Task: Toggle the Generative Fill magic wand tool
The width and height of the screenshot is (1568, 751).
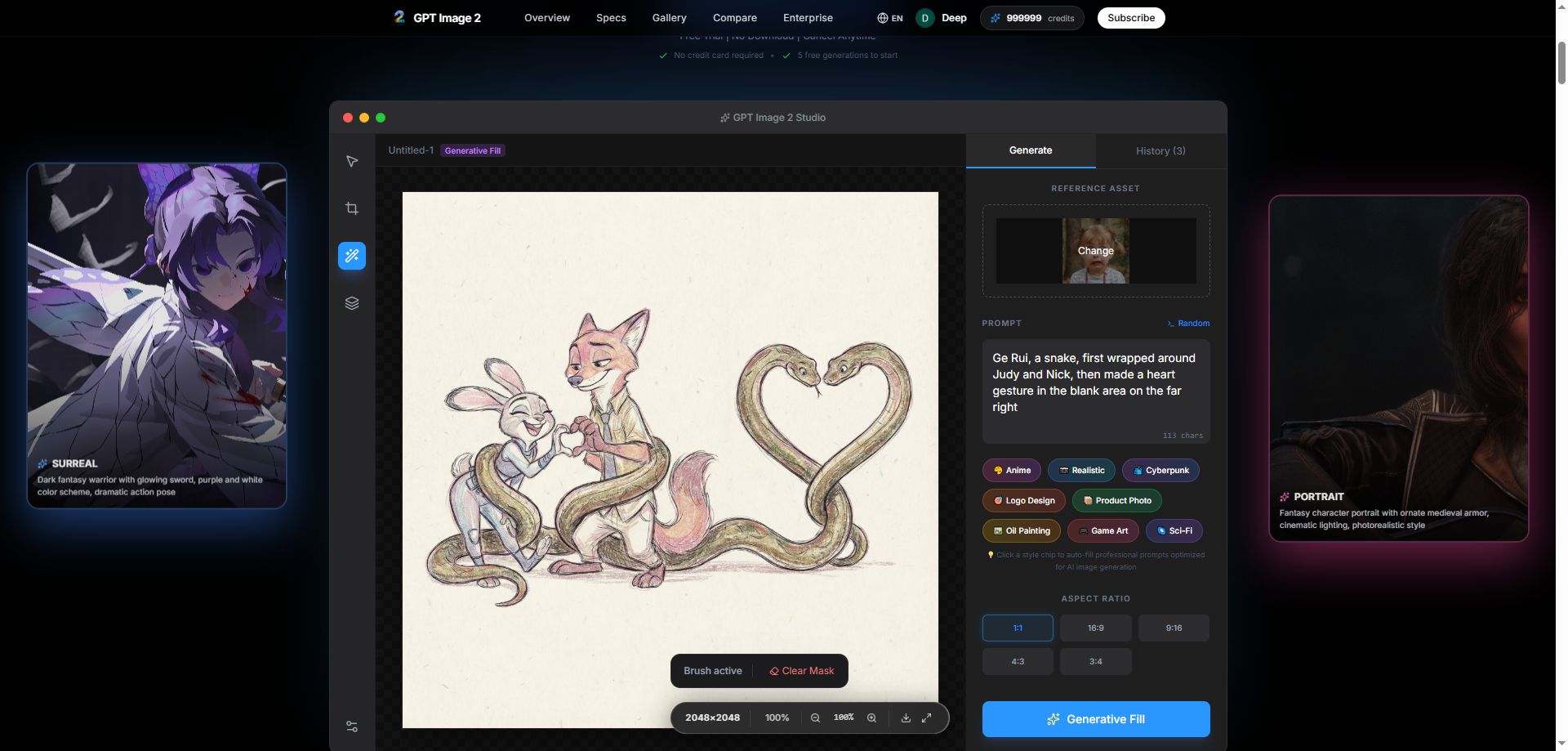Action: point(352,256)
